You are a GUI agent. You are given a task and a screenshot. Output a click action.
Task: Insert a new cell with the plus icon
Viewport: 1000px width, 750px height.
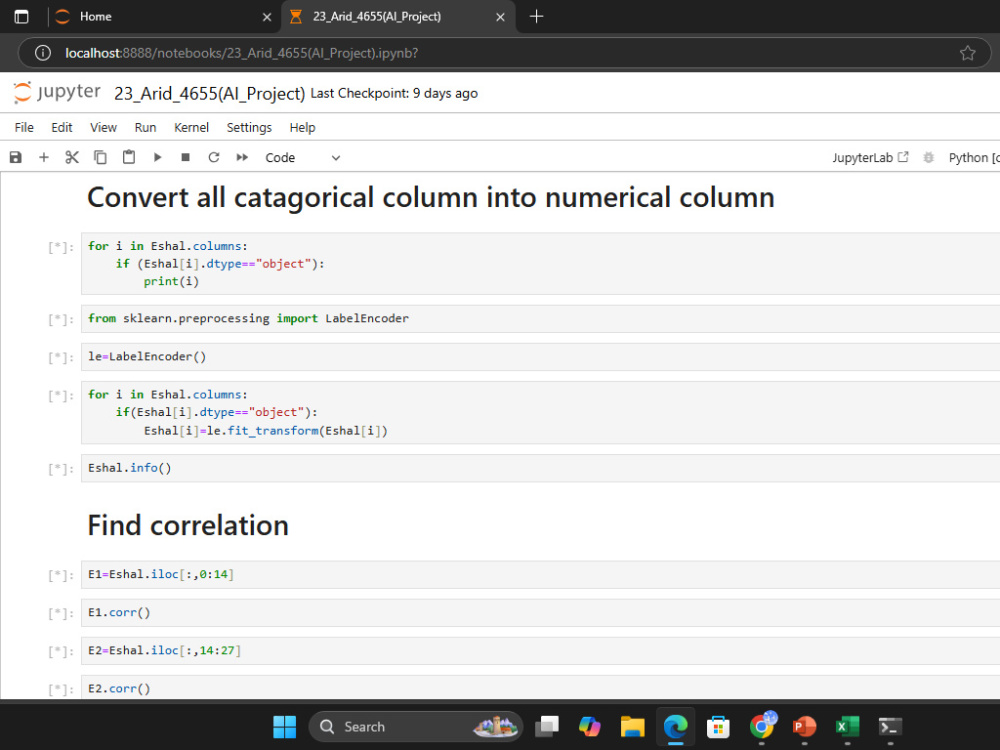point(44,157)
